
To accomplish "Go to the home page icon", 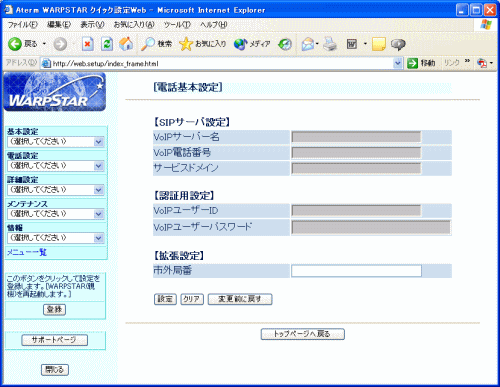I will 126,44.
